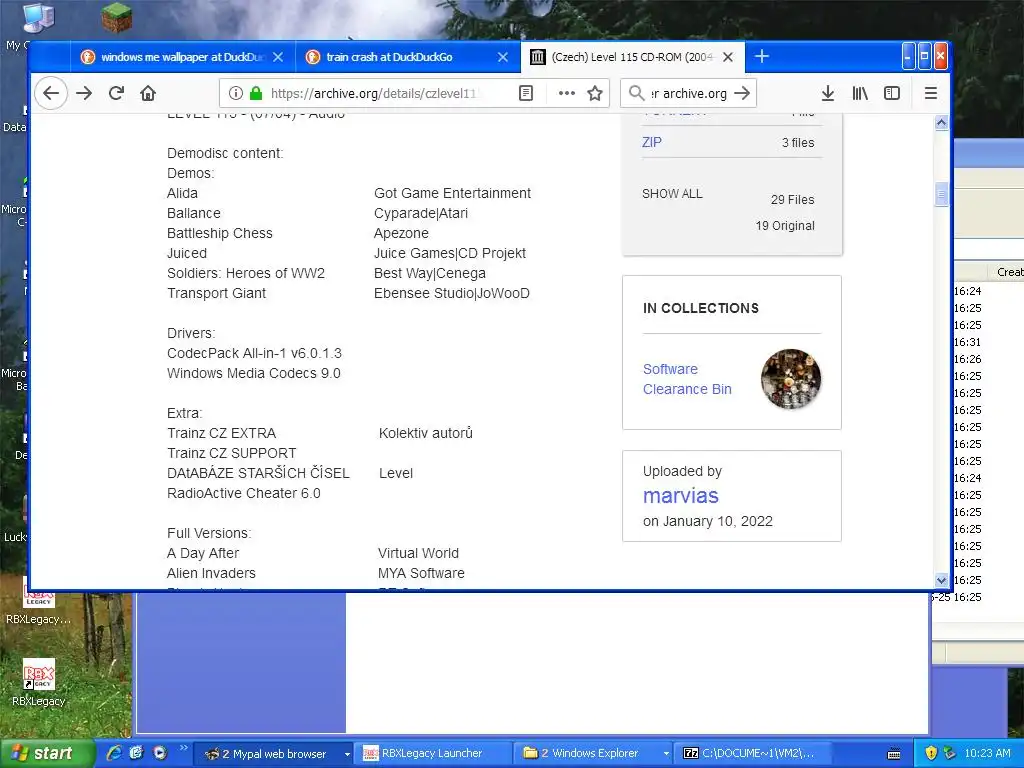Bookmark this page with the star
The image size is (1024, 768).
[594, 93]
